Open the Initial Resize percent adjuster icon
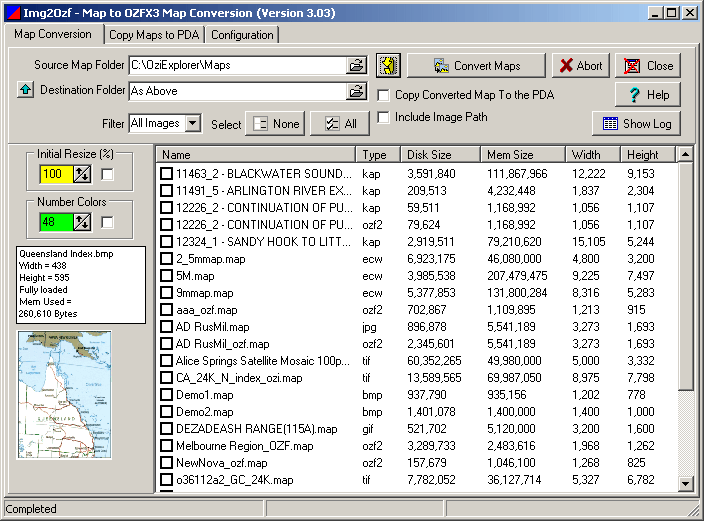 coord(82,174)
